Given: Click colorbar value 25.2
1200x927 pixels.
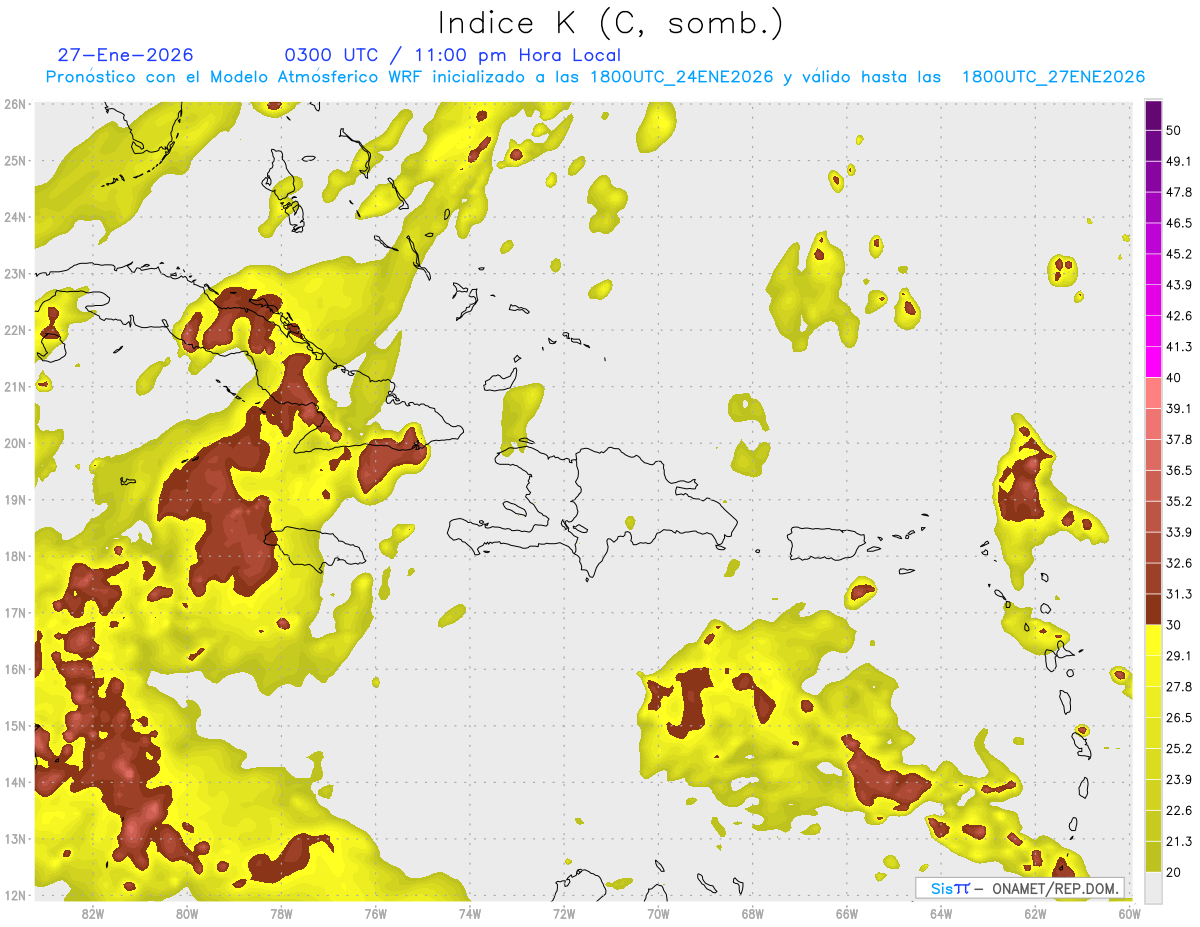Looking at the screenshot, I should (1179, 749).
